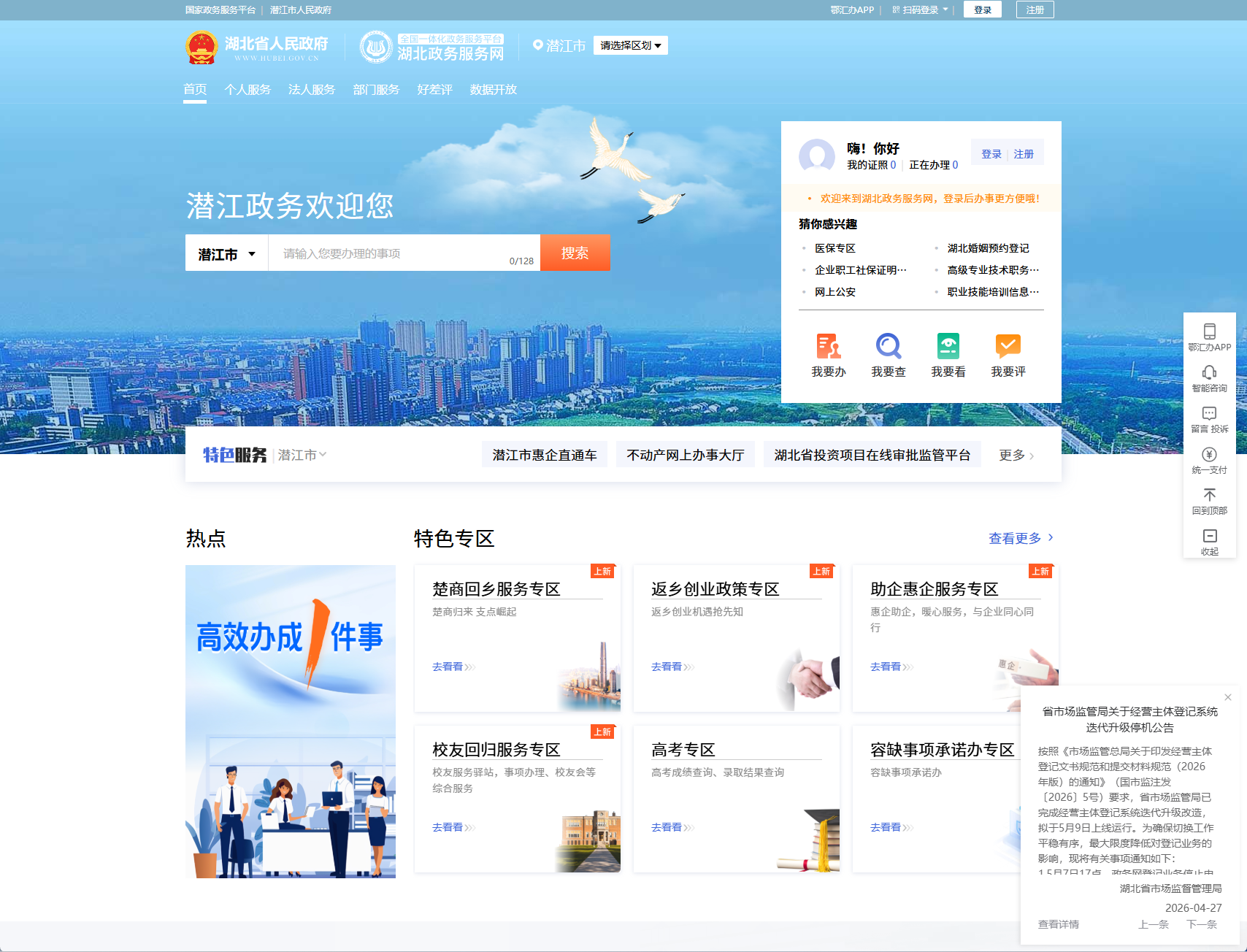Click 去看看 in 助企惠企服务专区 card
Image resolution: width=1247 pixels, height=952 pixels.
891,667
